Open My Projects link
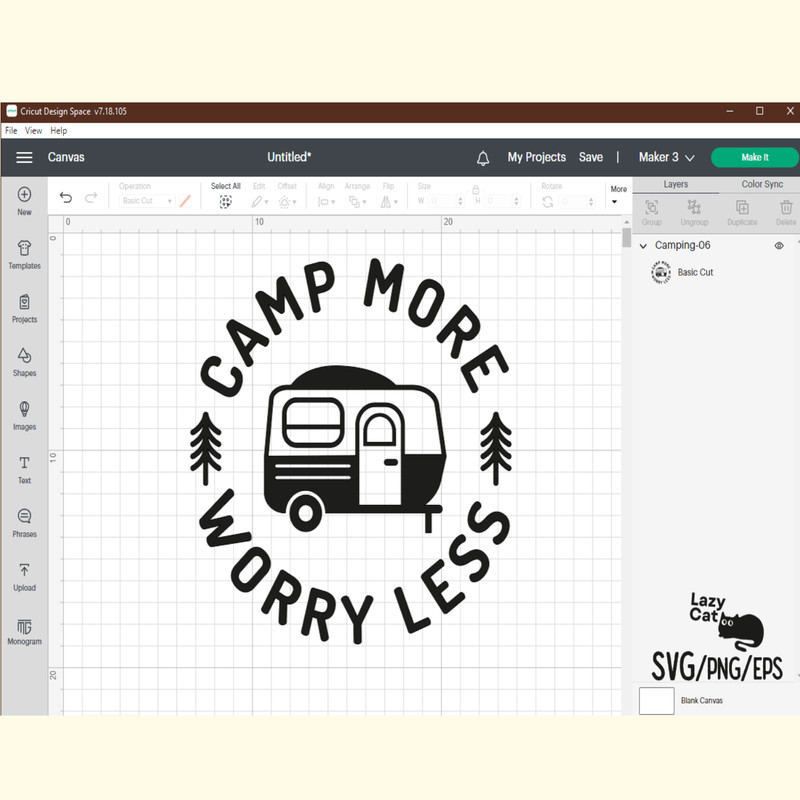The image size is (800, 800). (536, 157)
